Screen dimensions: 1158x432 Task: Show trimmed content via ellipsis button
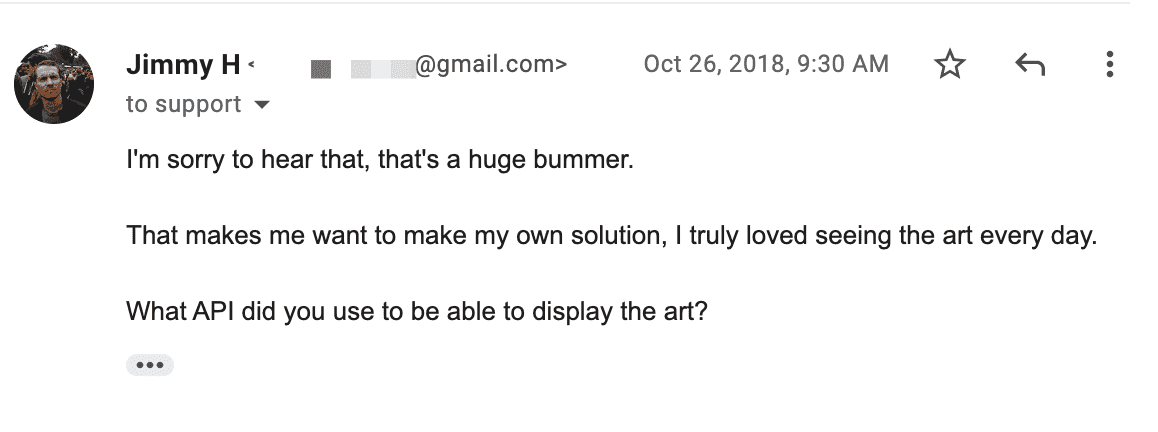pos(150,365)
